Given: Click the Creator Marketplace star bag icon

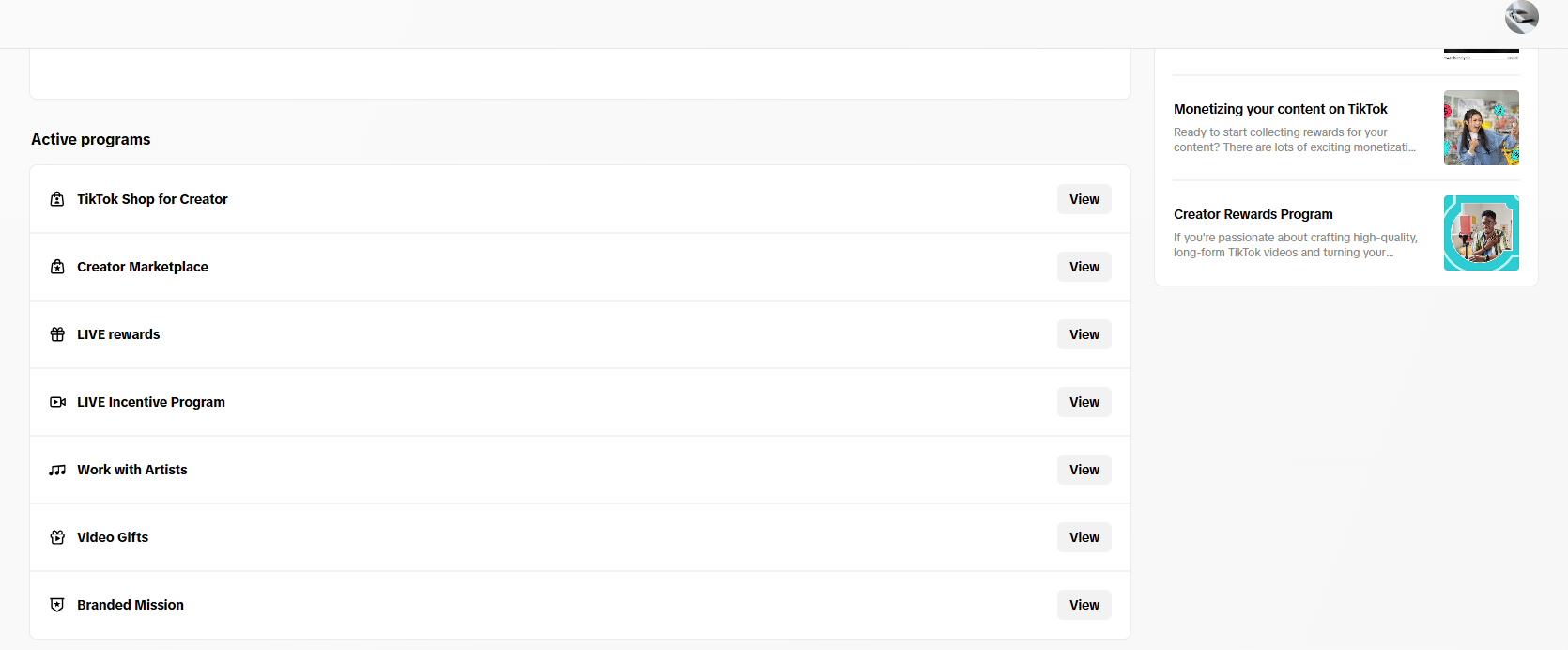Looking at the screenshot, I should coord(57,267).
